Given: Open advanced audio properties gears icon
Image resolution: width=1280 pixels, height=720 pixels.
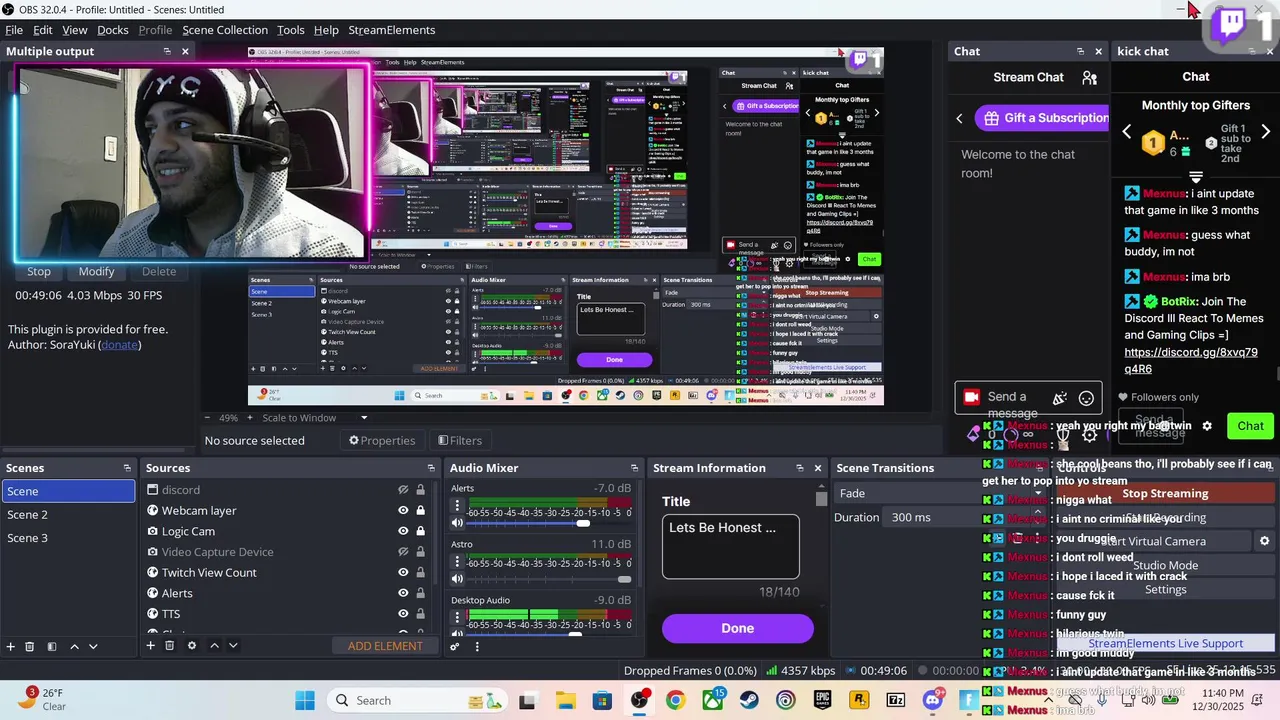Looking at the screenshot, I should pos(455,647).
